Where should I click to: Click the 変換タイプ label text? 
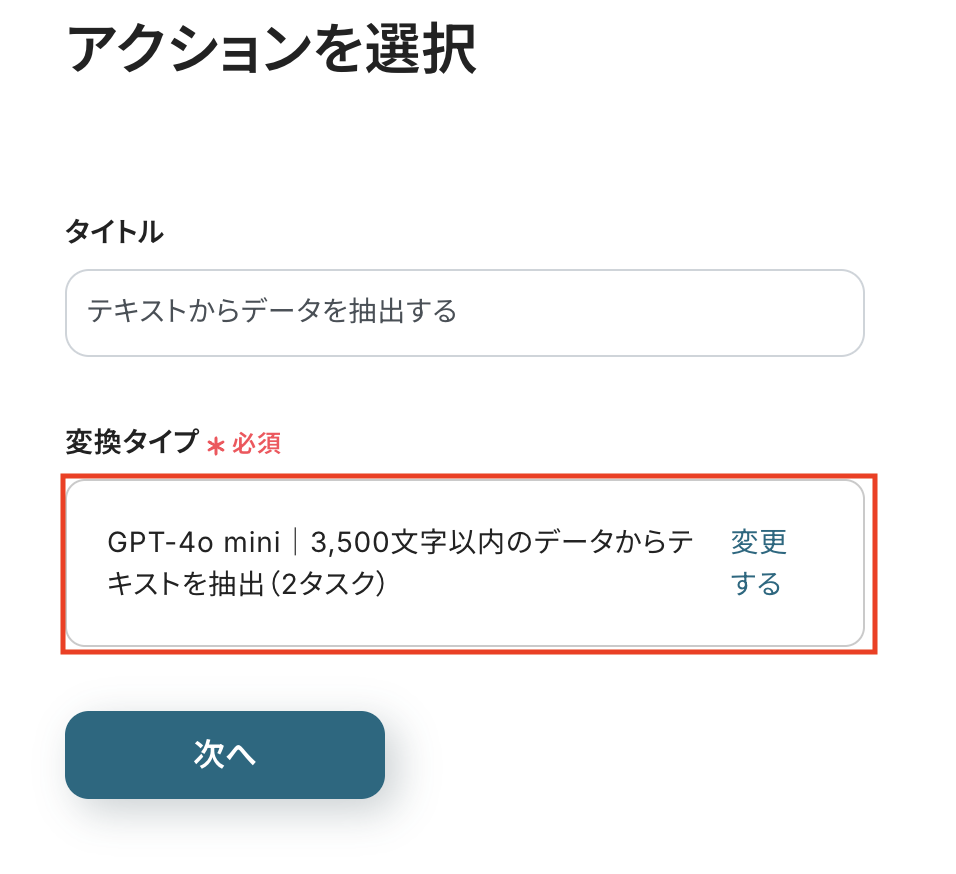pos(132,442)
